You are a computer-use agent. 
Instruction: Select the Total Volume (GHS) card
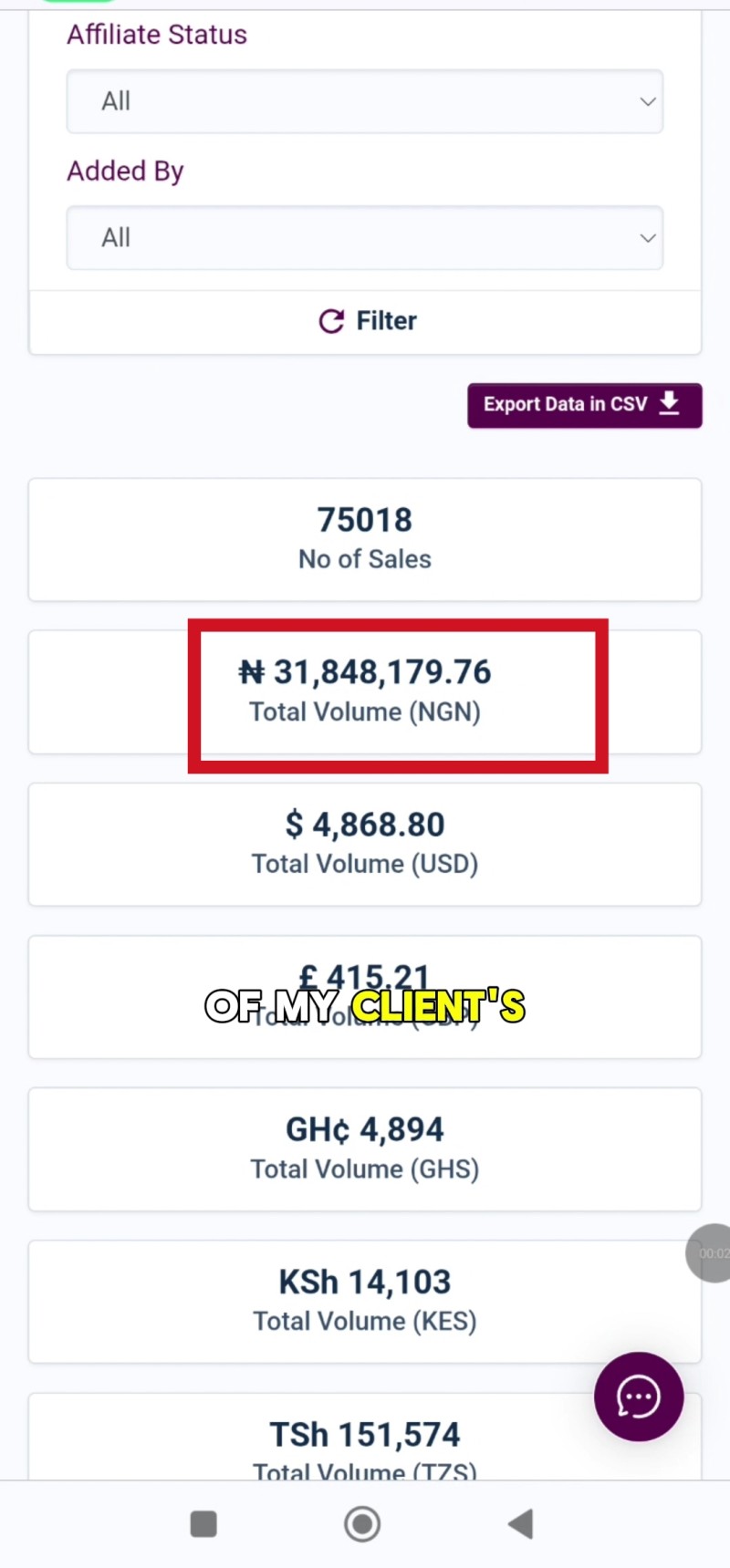(x=365, y=1149)
